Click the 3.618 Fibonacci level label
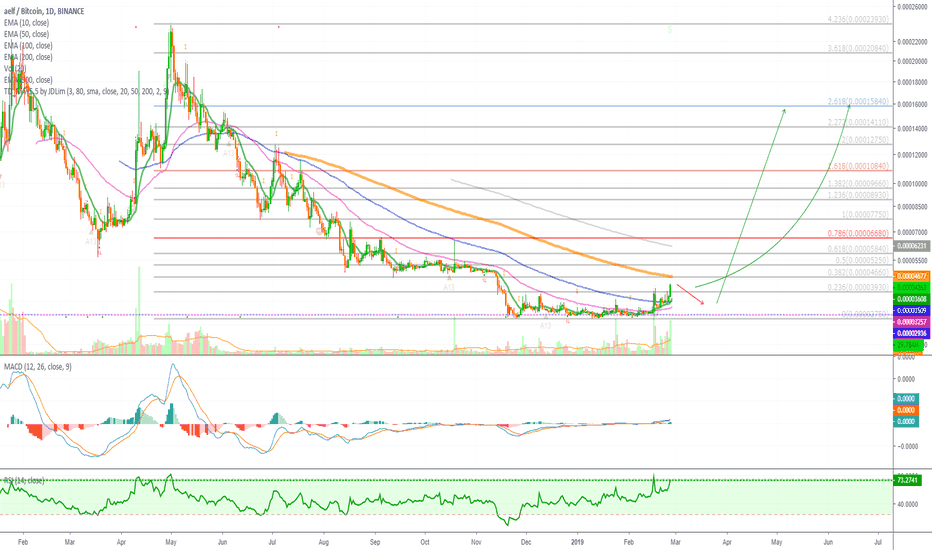Viewport: 932px width, 550px height. point(858,48)
